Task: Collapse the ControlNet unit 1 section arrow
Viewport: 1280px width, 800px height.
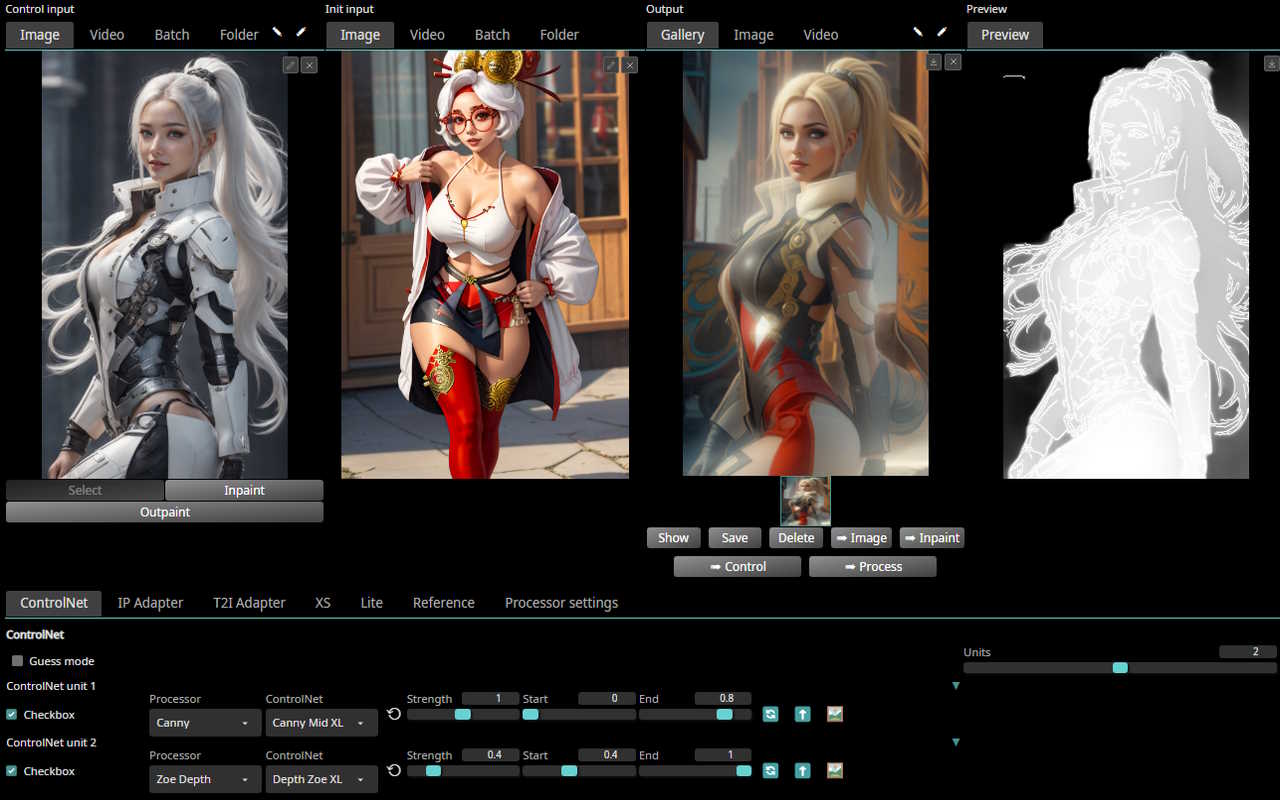Action: tap(955, 686)
